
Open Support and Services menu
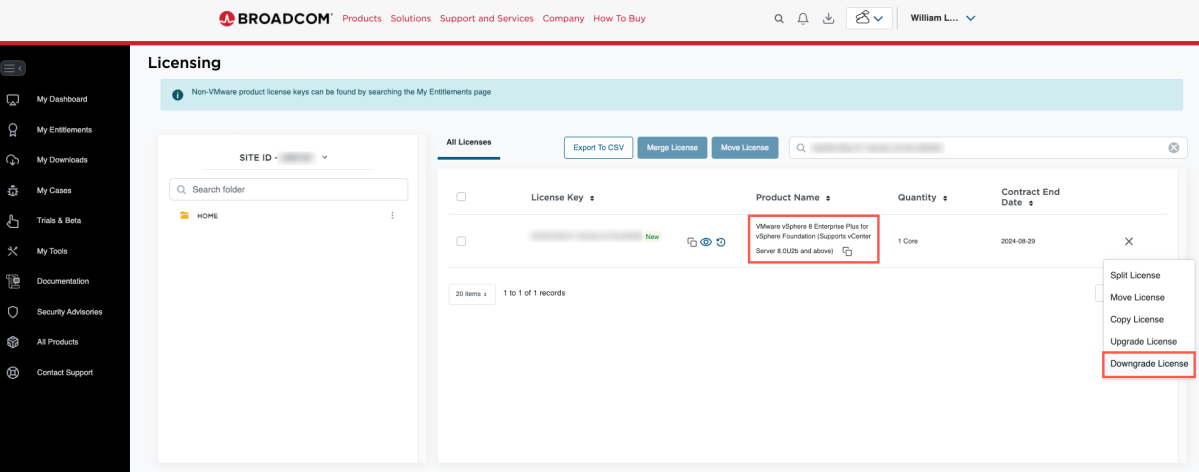(486, 18)
